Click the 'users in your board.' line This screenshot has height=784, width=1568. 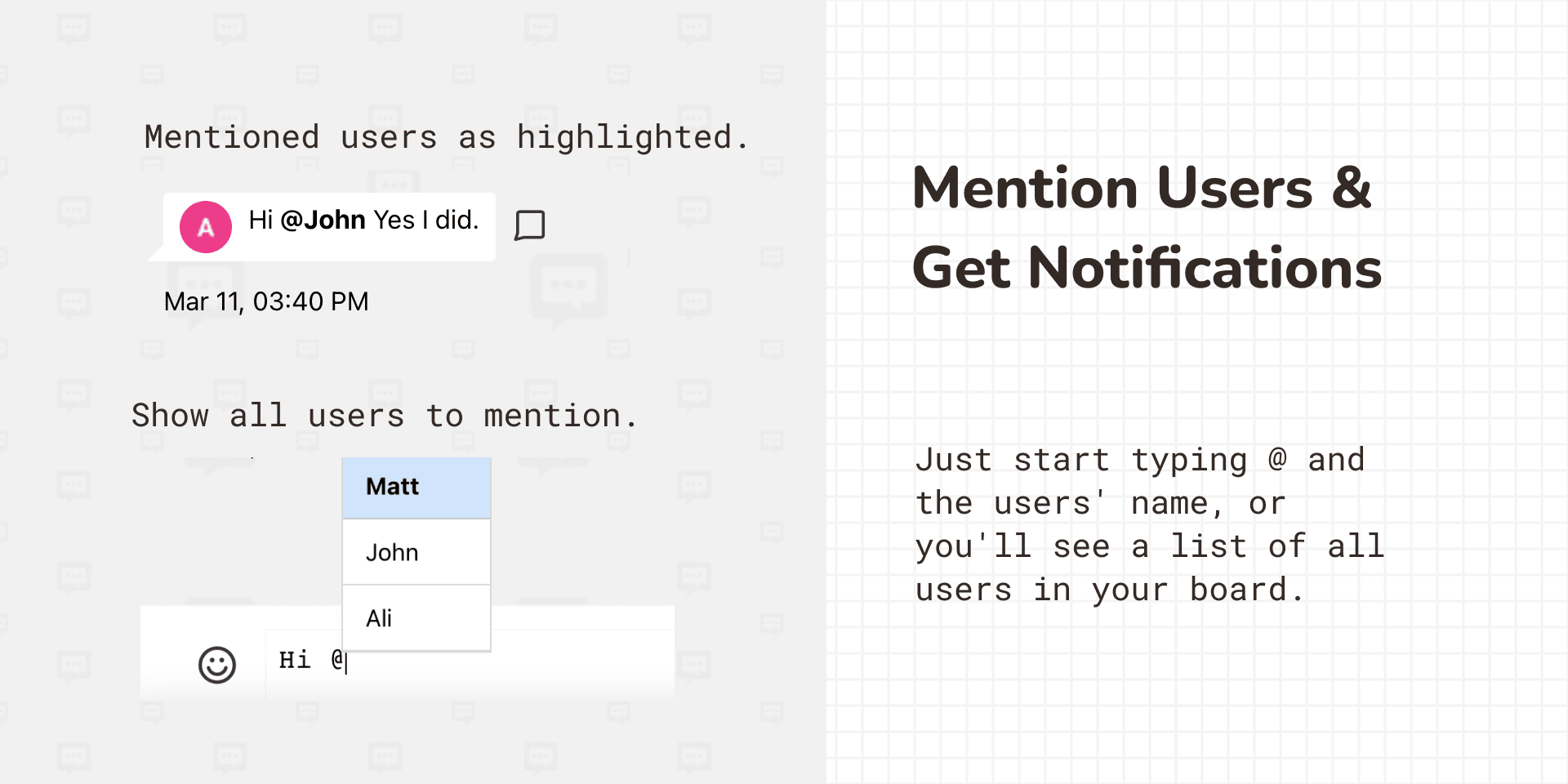[1110, 590]
